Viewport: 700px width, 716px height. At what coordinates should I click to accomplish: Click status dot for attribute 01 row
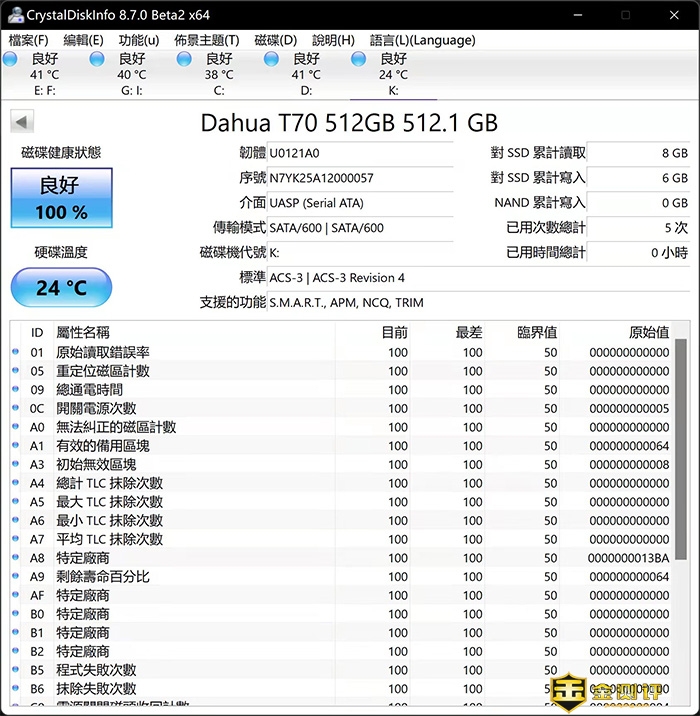click(x=15, y=353)
